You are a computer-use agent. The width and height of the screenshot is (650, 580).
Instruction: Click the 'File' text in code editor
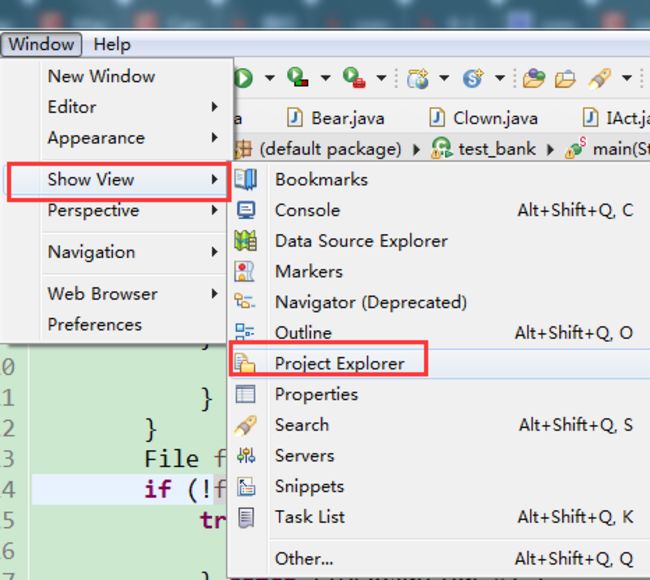172,459
